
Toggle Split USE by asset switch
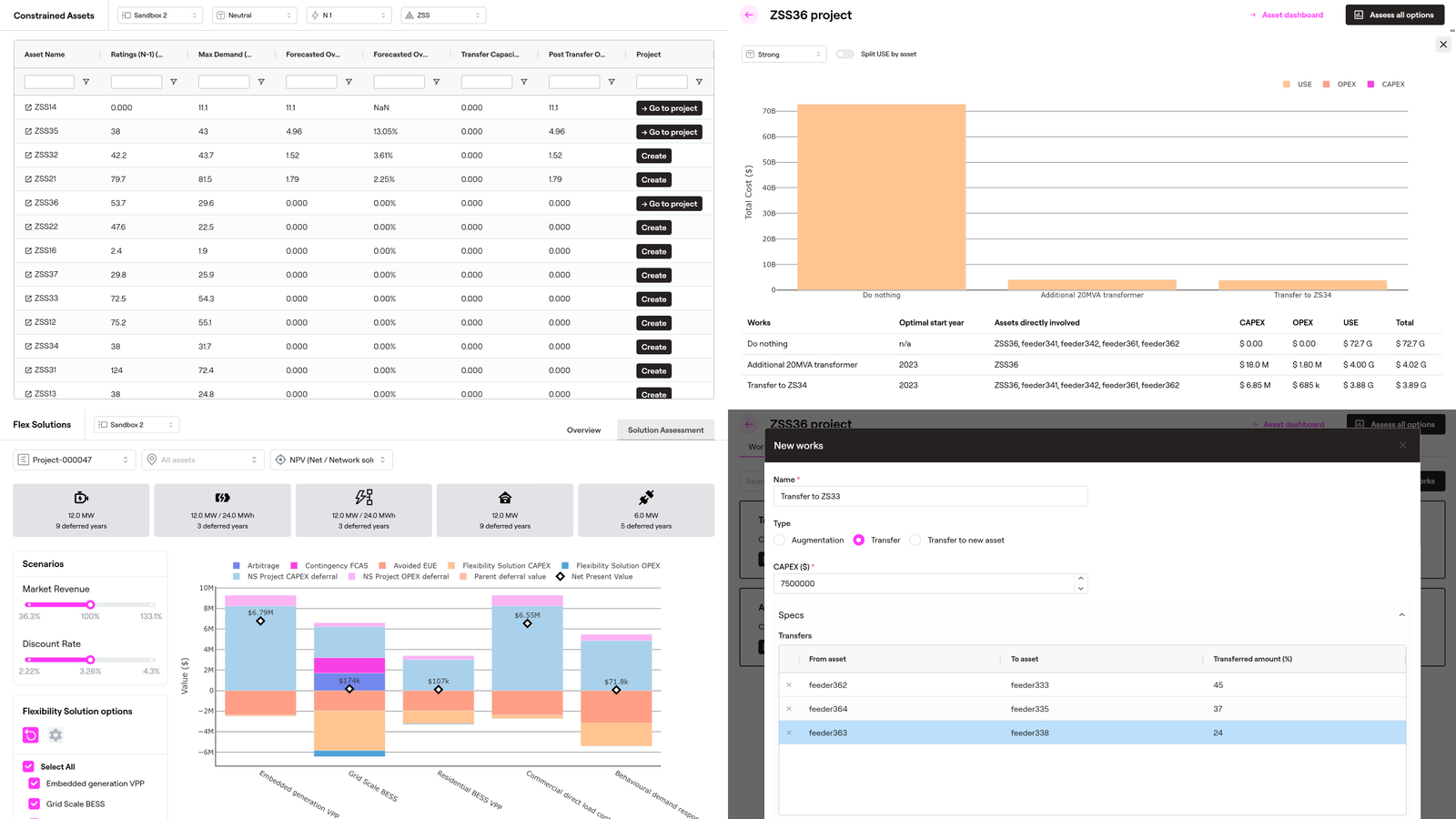(x=845, y=55)
